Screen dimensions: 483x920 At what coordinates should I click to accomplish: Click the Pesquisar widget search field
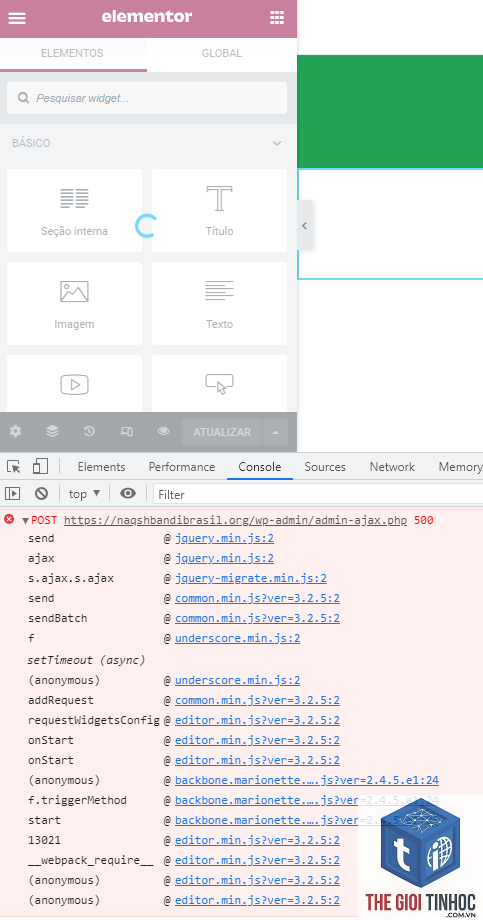[147, 98]
